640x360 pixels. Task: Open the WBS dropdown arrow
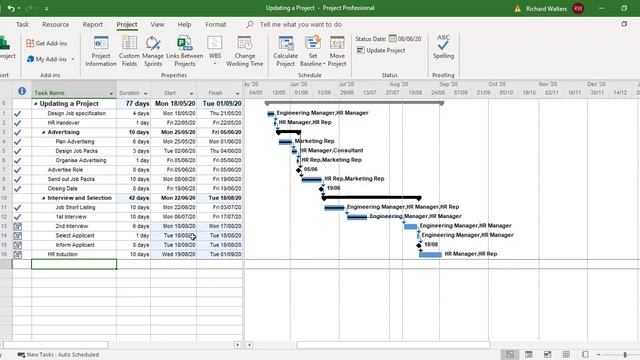(x=215, y=64)
